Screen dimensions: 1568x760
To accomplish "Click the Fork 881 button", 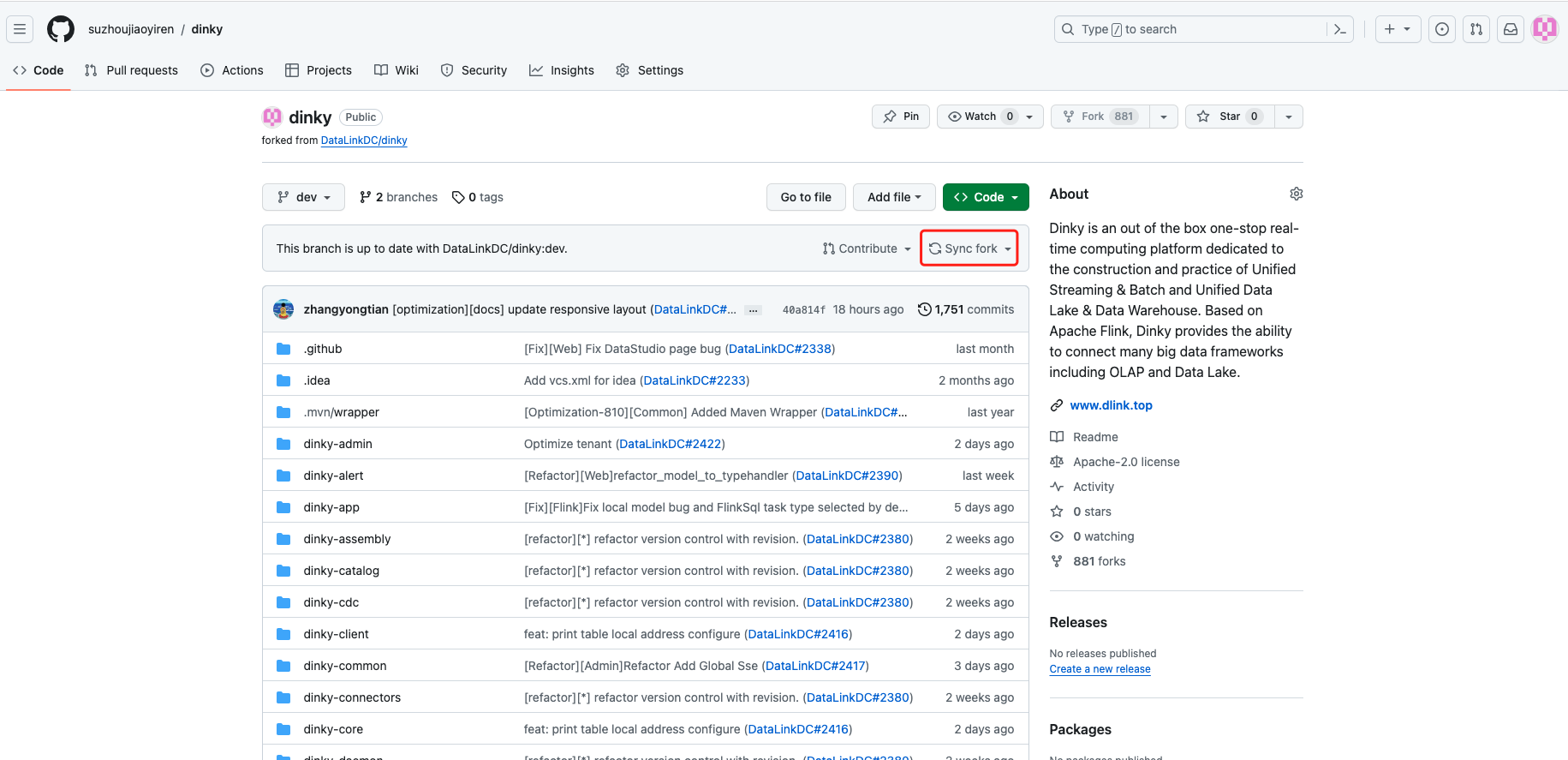I will pos(1100,117).
